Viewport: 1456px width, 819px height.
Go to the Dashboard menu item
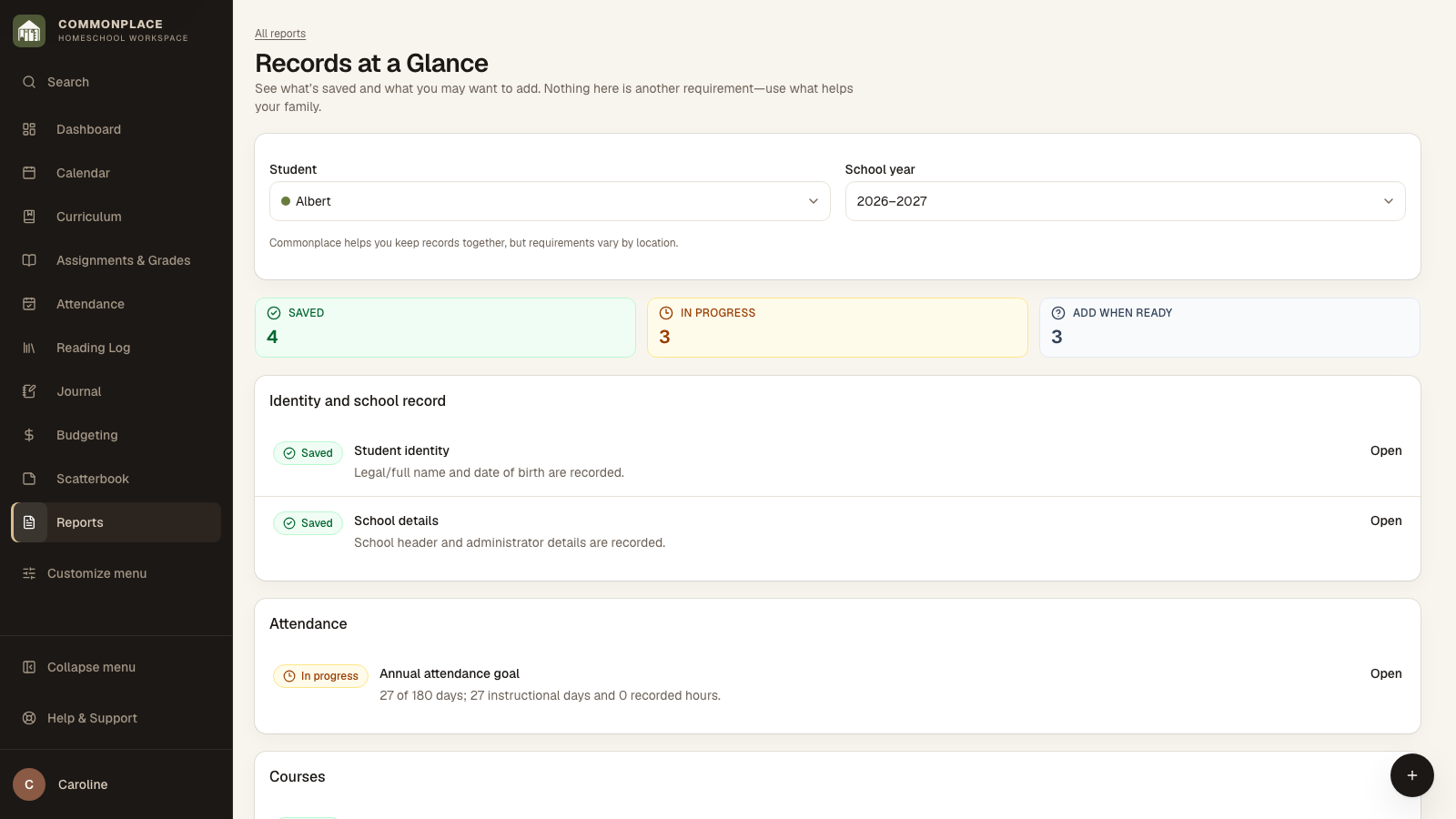tap(116, 129)
